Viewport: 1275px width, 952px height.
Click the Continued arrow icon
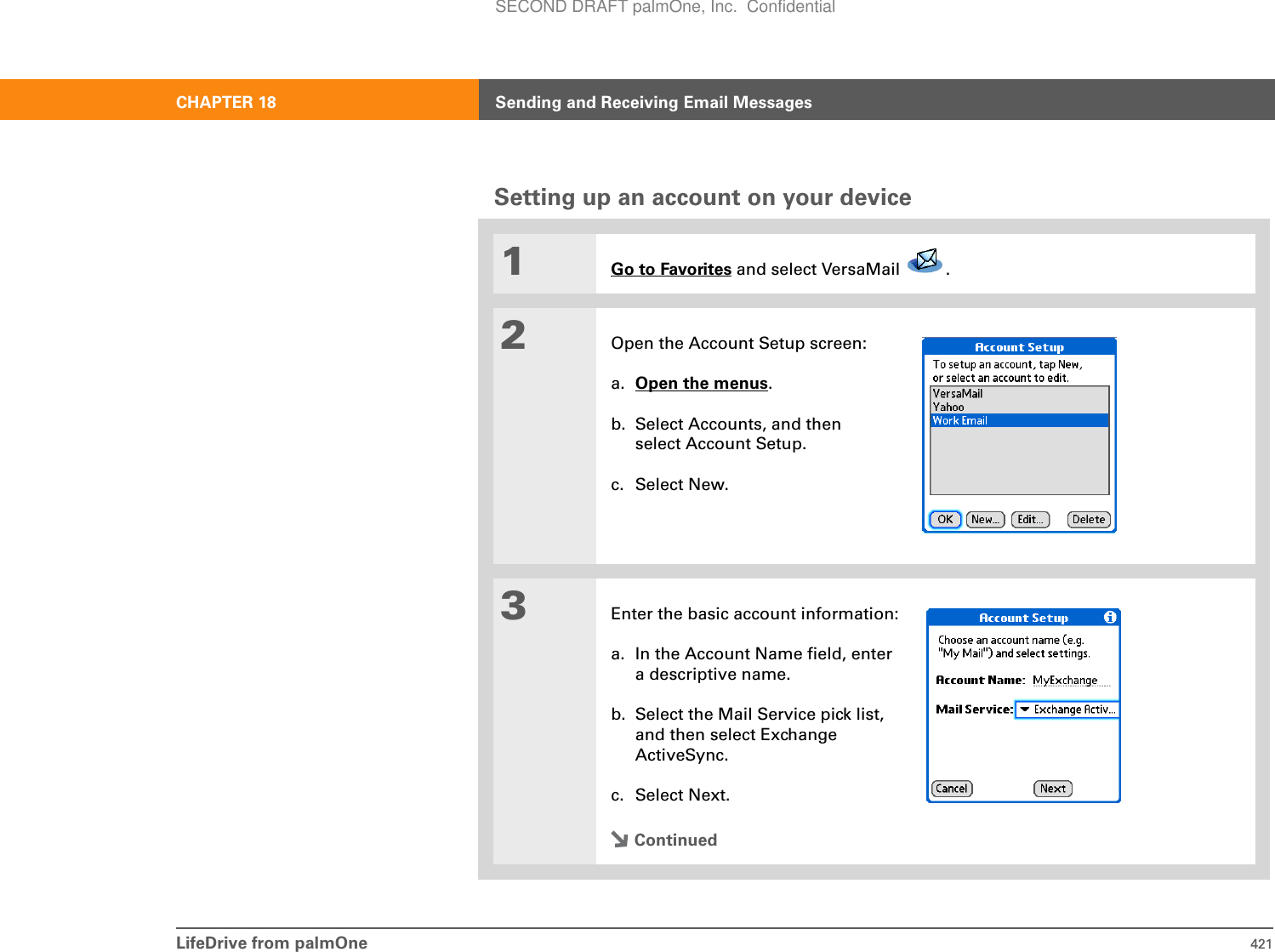(619, 840)
